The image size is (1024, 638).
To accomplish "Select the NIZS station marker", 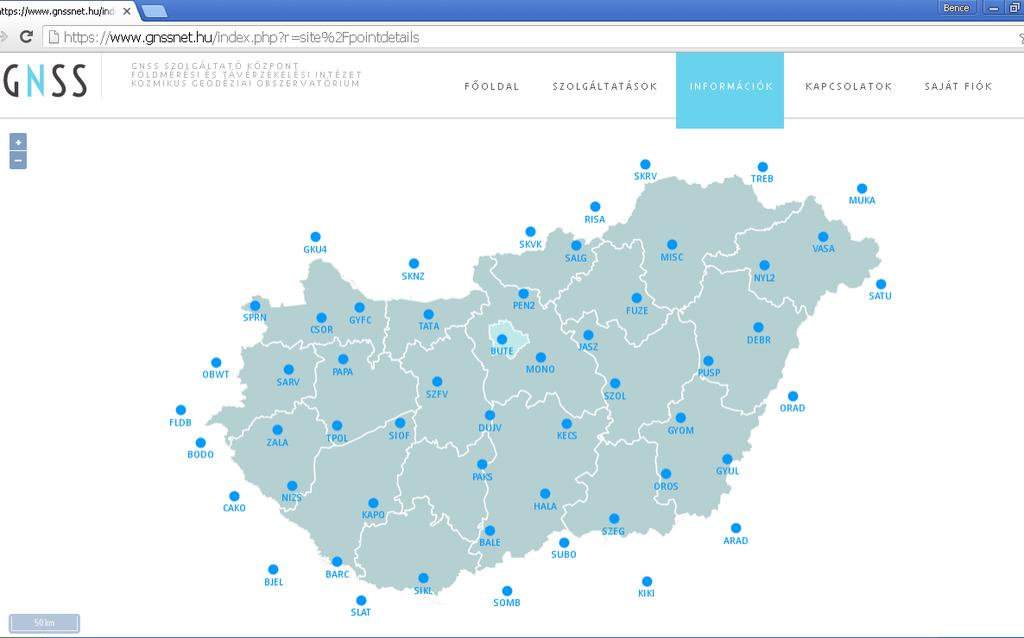I will coord(292,486).
